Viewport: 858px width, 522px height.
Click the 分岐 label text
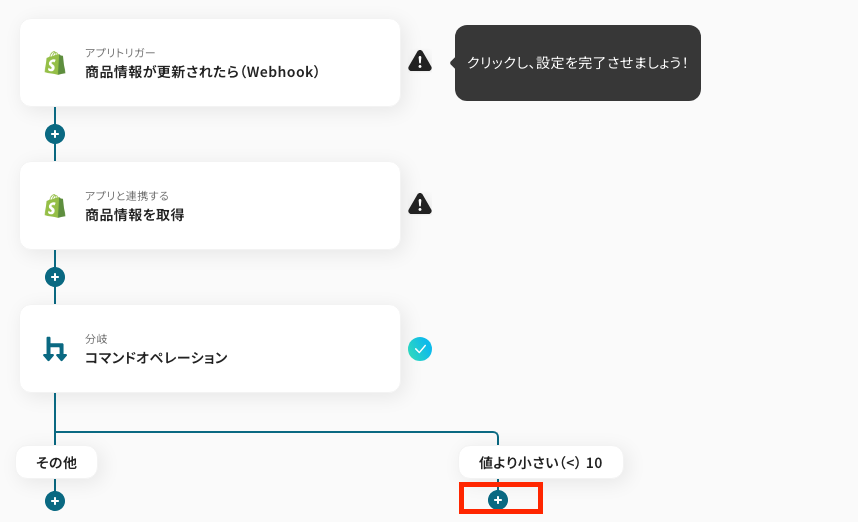96,339
